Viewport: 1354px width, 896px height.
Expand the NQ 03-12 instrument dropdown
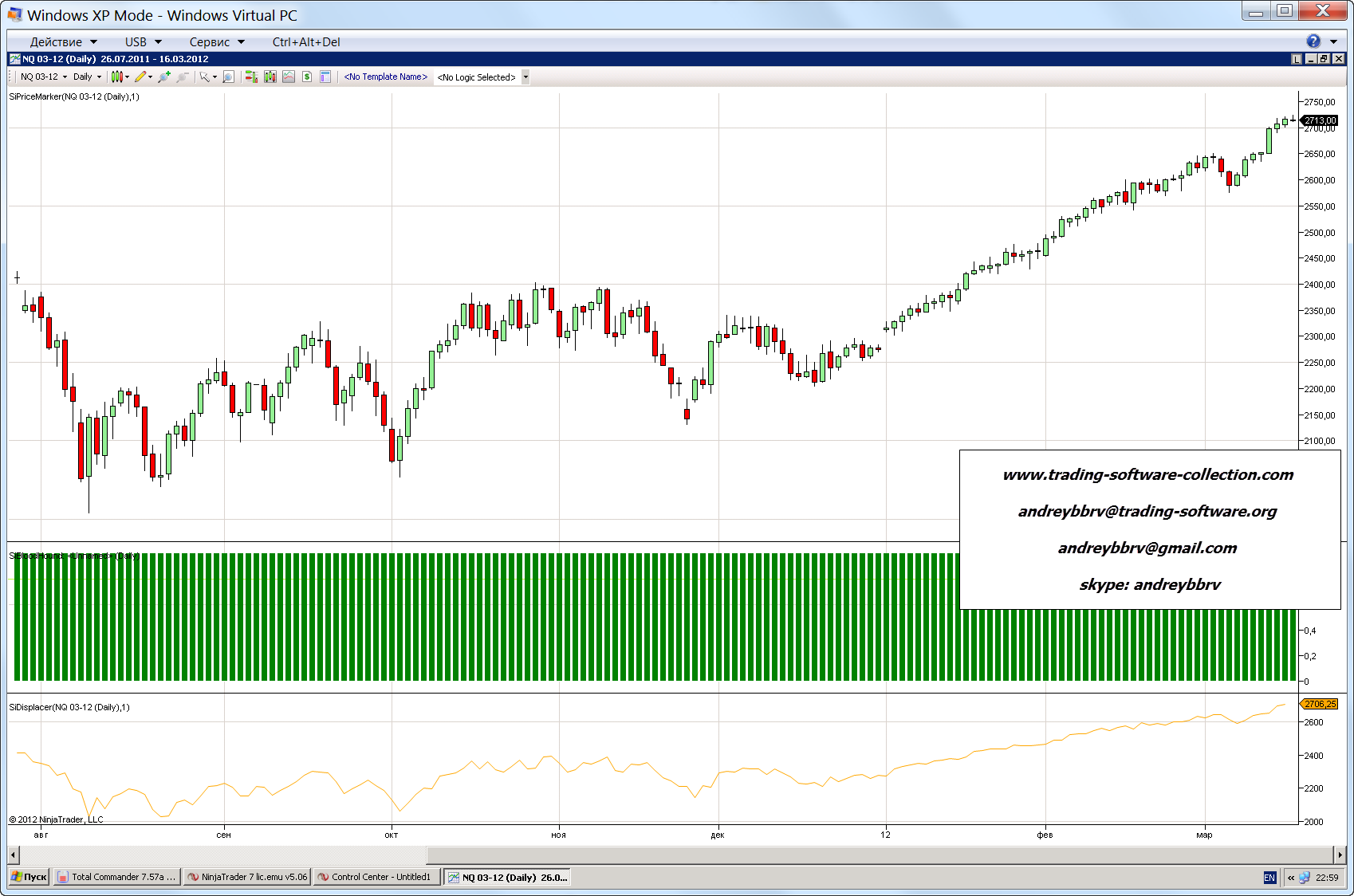[x=44, y=77]
